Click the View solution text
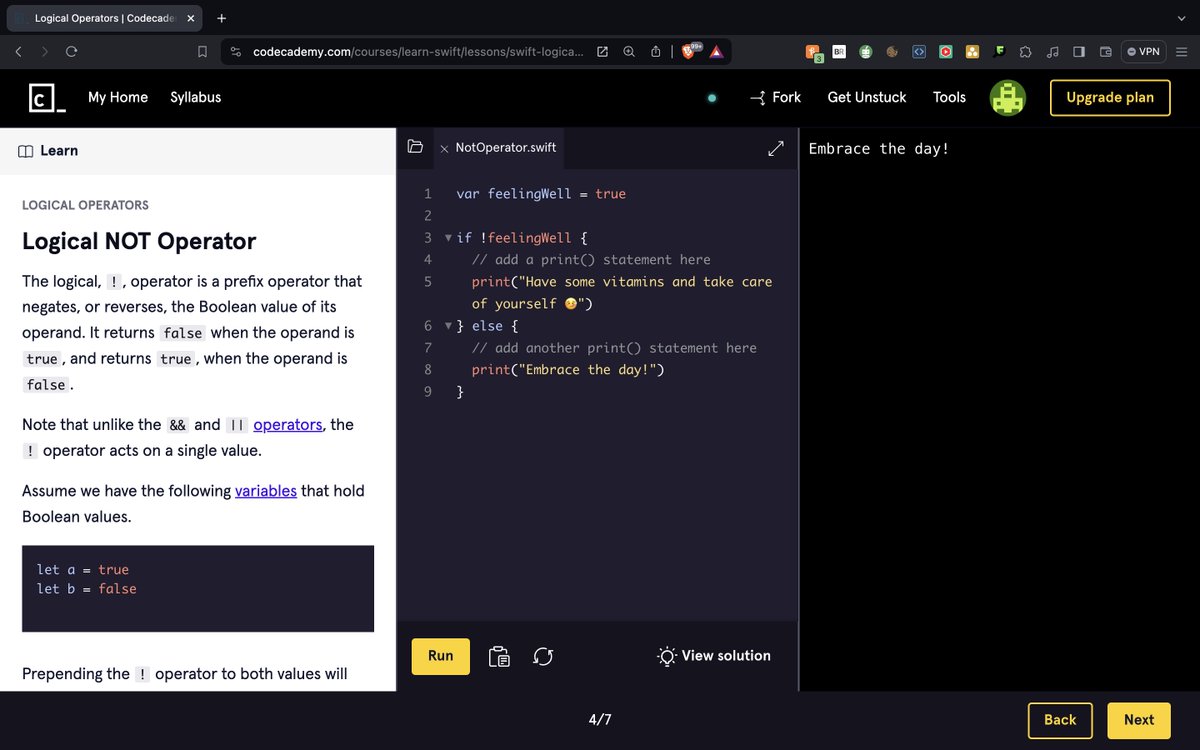 point(726,656)
